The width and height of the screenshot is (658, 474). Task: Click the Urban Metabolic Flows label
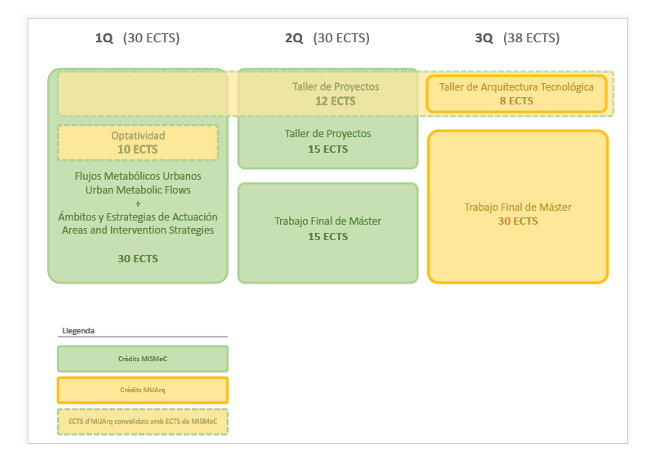138,190
